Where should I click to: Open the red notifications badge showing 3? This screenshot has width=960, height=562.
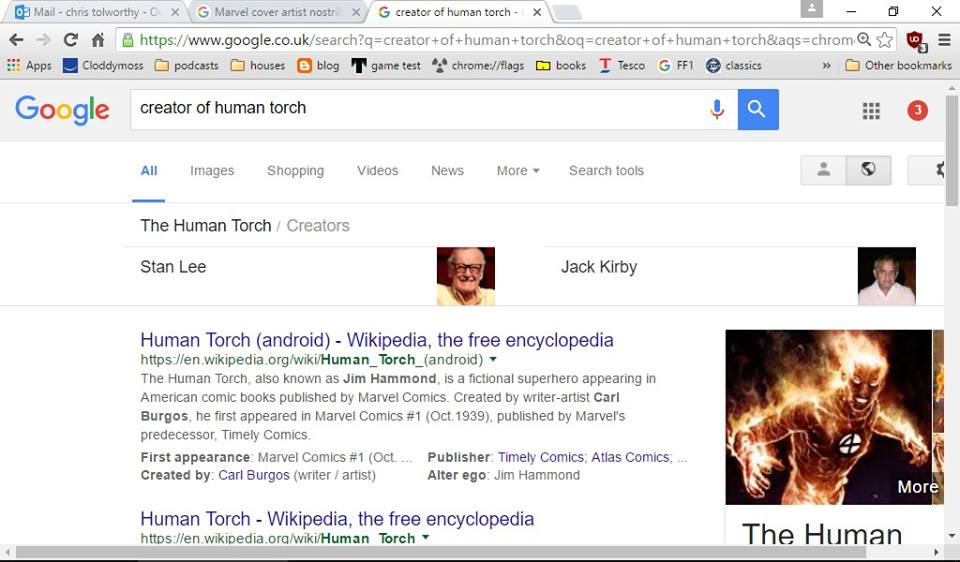(917, 110)
